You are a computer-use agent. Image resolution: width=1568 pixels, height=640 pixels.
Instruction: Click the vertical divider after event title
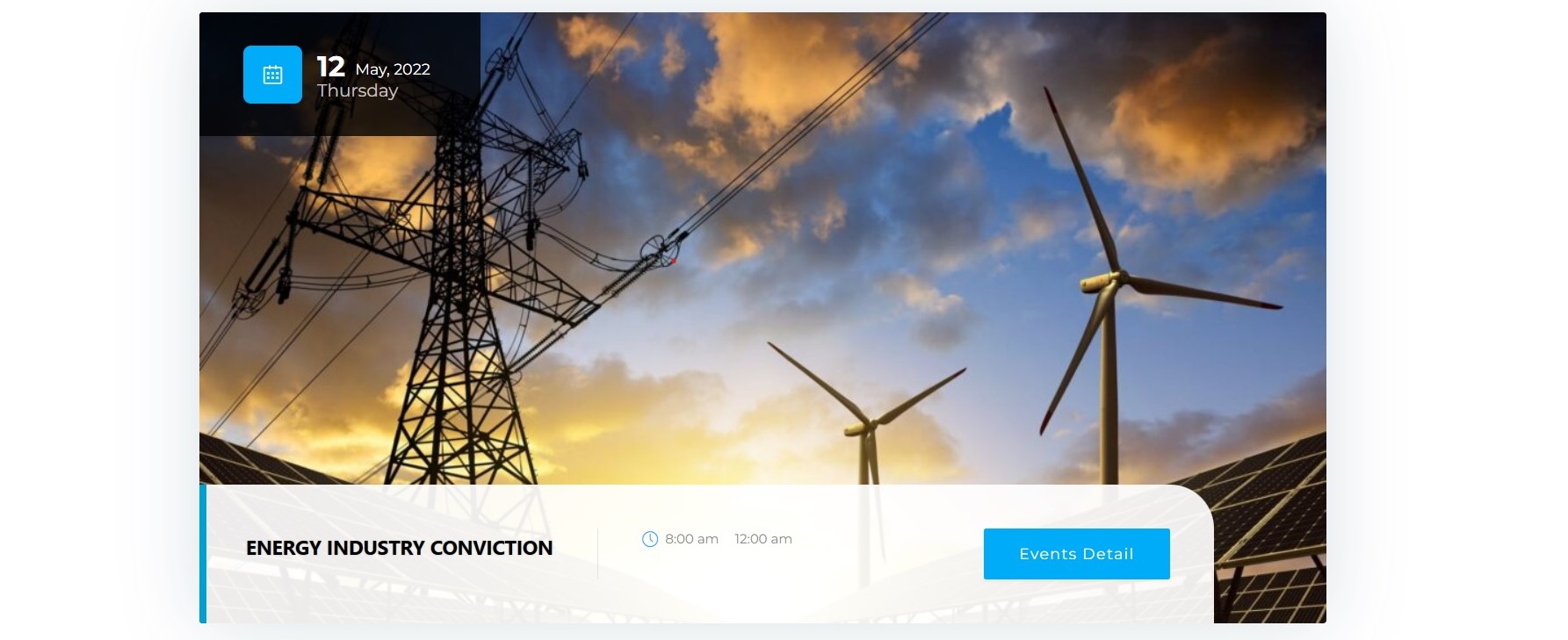click(597, 554)
